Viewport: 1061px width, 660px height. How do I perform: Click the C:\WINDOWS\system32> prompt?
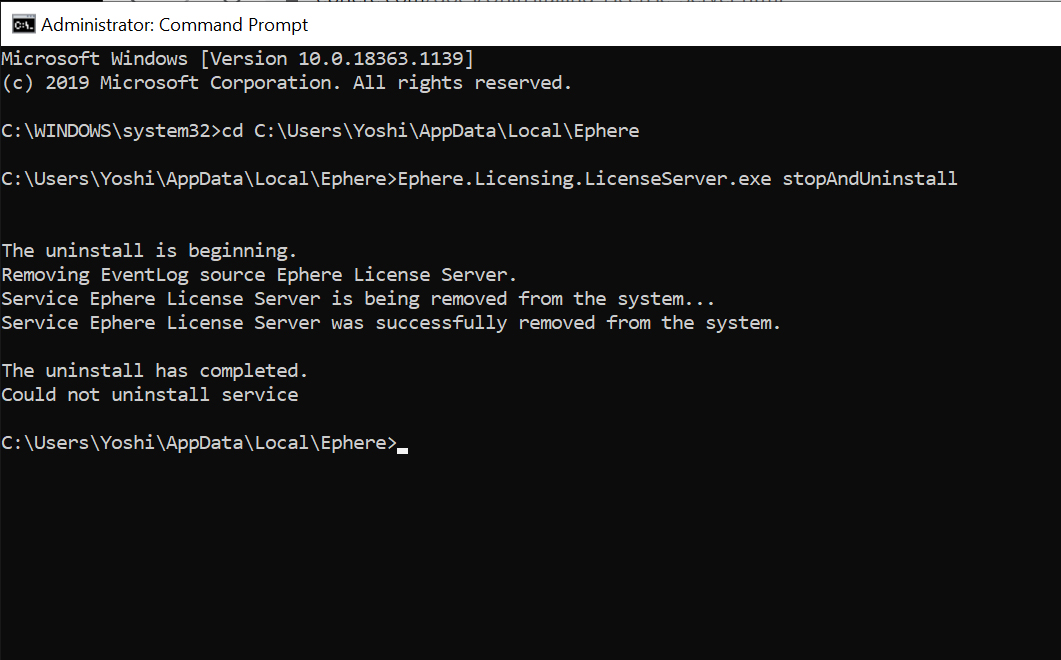108,131
